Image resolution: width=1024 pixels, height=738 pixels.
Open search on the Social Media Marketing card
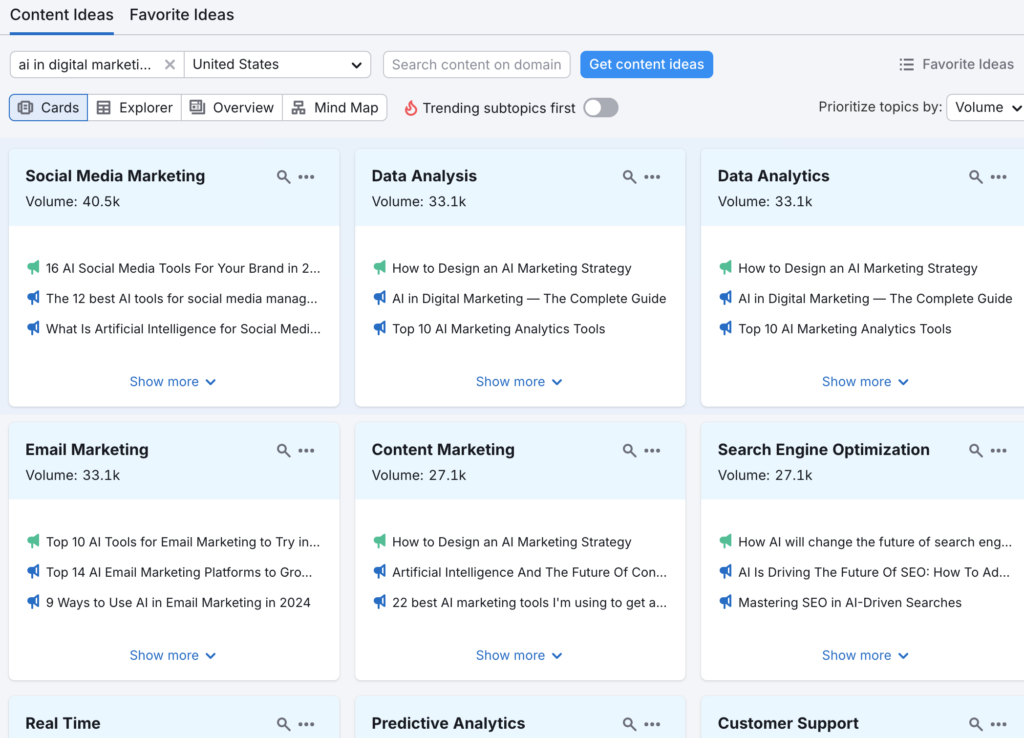(x=284, y=175)
